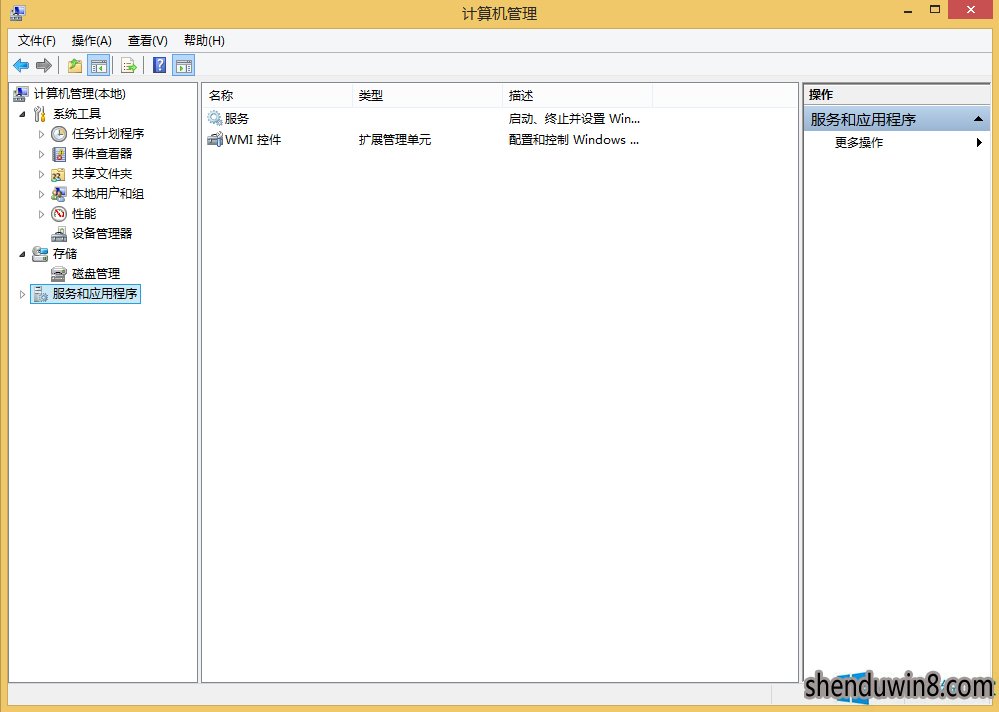Viewport: 999px width, 712px height.
Task: Click the 设备管理器 icon
Action: [59, 234]
